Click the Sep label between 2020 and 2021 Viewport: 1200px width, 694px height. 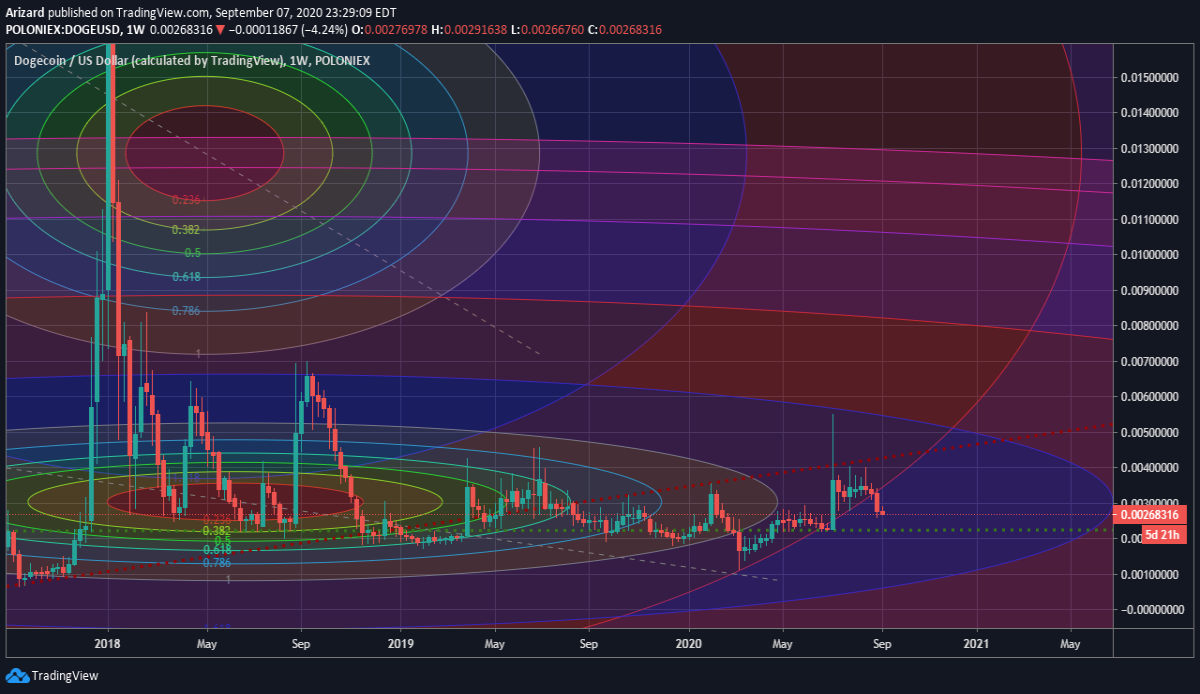[881, 645]
